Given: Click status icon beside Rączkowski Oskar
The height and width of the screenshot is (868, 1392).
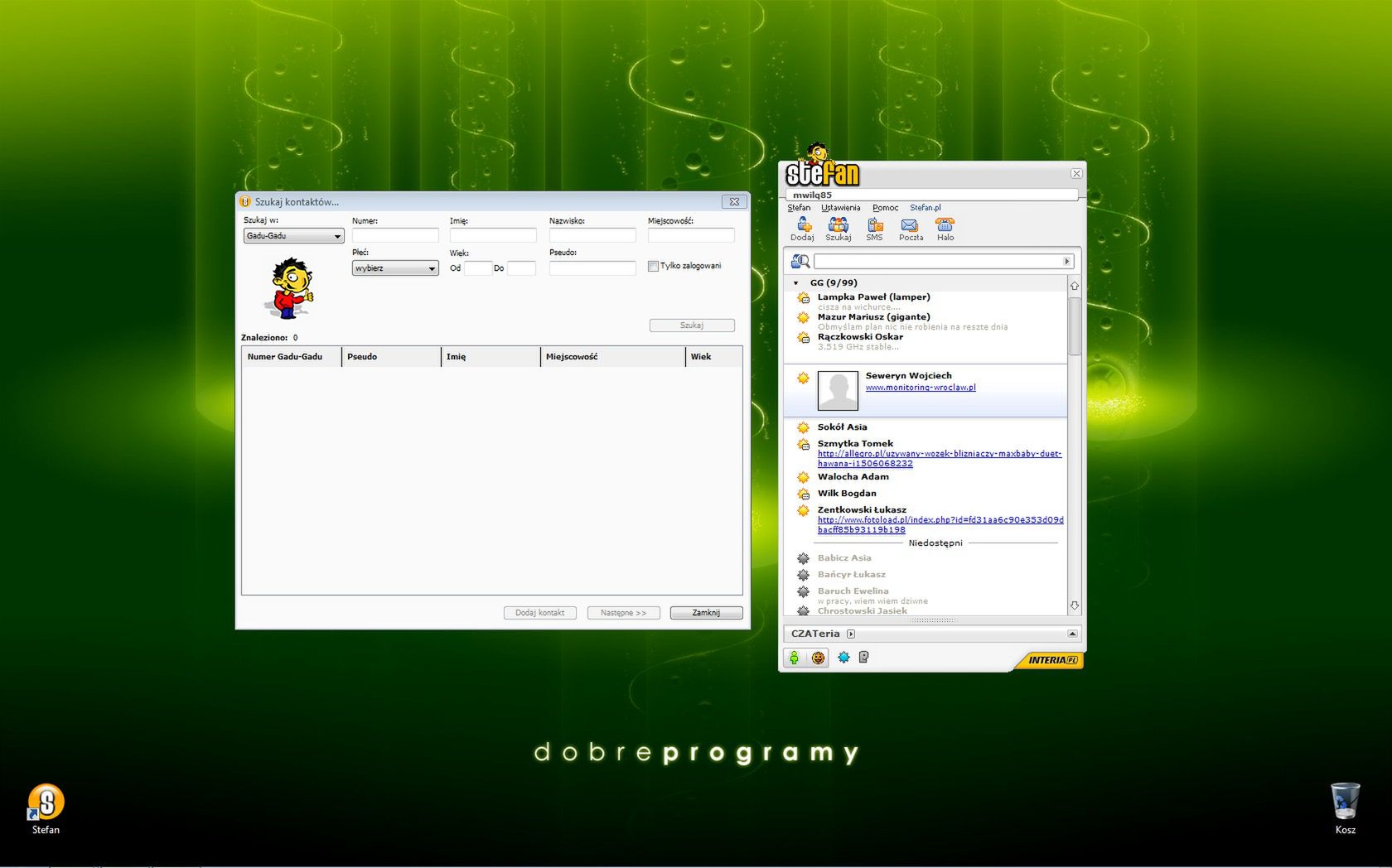Looking at the screenshot, I should 803,338.
